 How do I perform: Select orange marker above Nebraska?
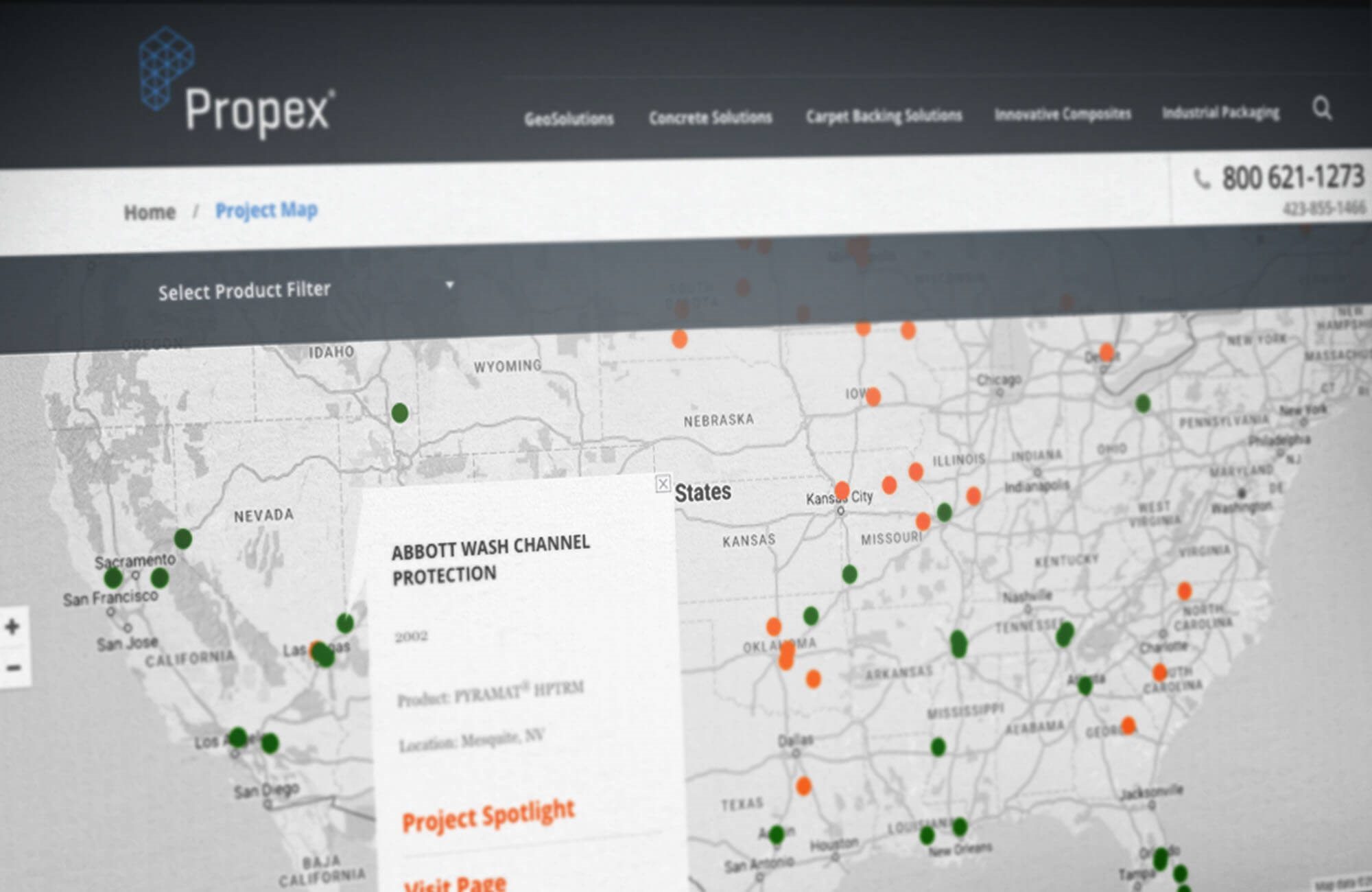point(680,339)
